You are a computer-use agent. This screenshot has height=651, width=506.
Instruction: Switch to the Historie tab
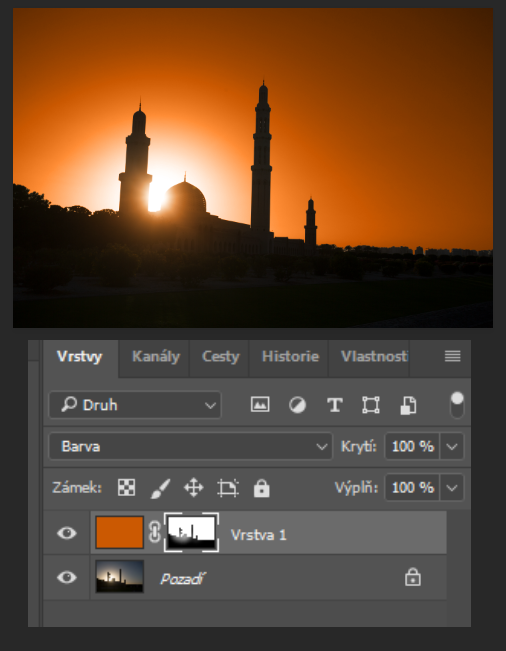click(290, 356)
